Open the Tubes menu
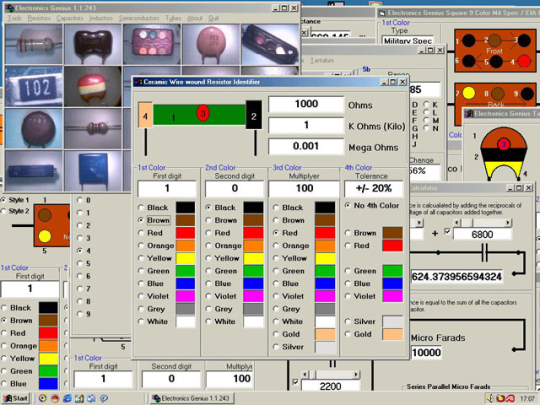Screen dimensions: 540x405 (x=173, y=18)
